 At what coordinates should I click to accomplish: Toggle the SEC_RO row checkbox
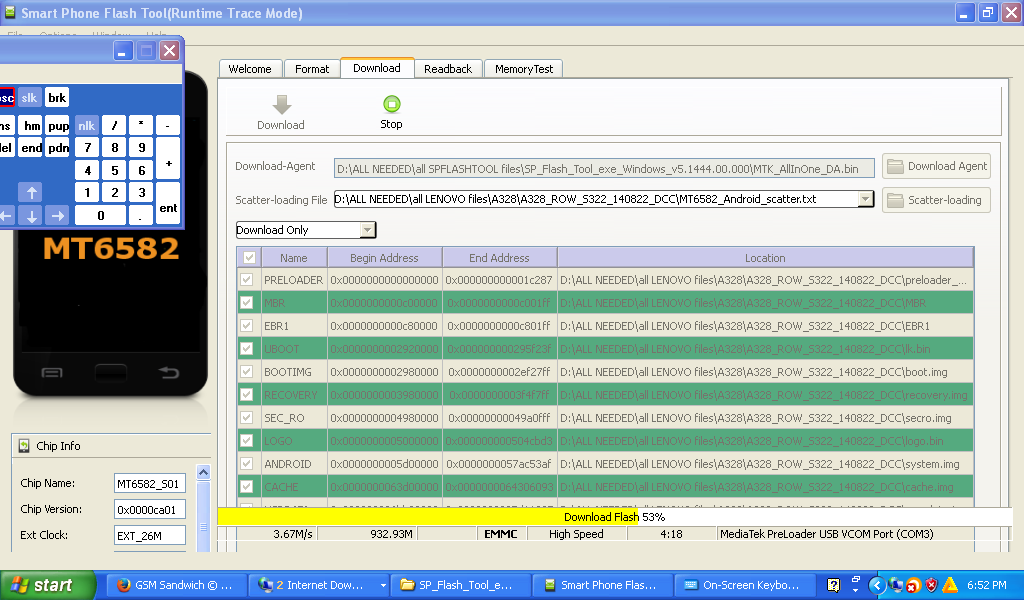pyautogui.click(x=246, y=417)
